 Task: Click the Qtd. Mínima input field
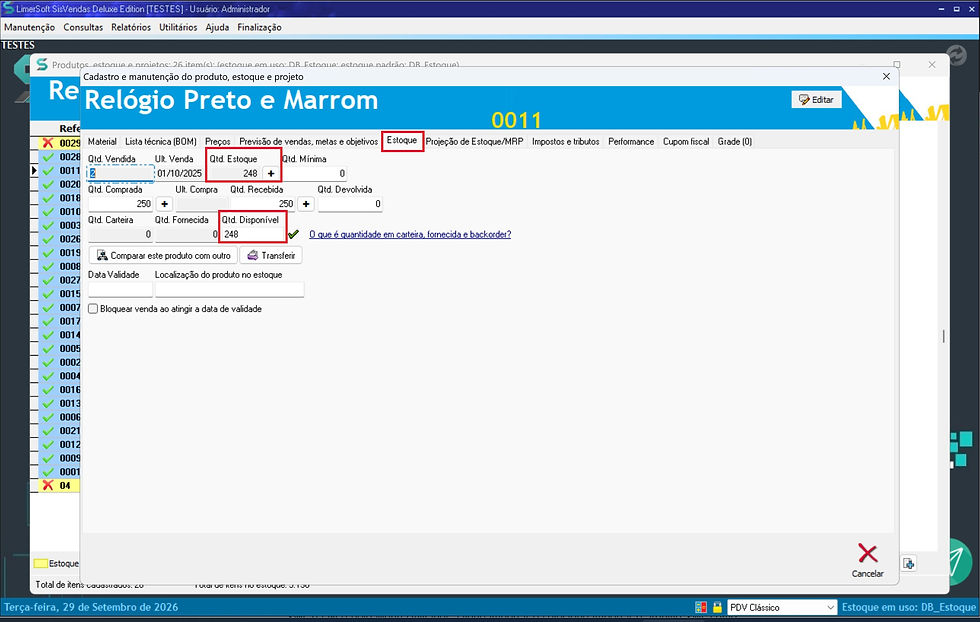click(314, 173)
